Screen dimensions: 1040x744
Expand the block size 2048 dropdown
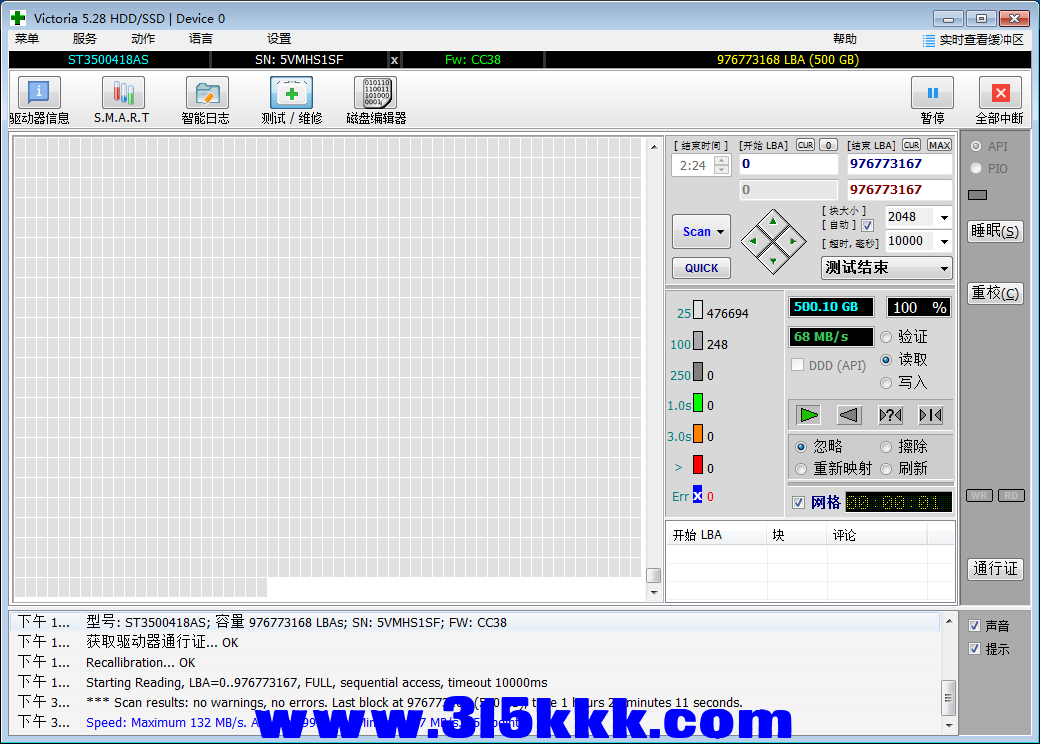coord(943,217)
